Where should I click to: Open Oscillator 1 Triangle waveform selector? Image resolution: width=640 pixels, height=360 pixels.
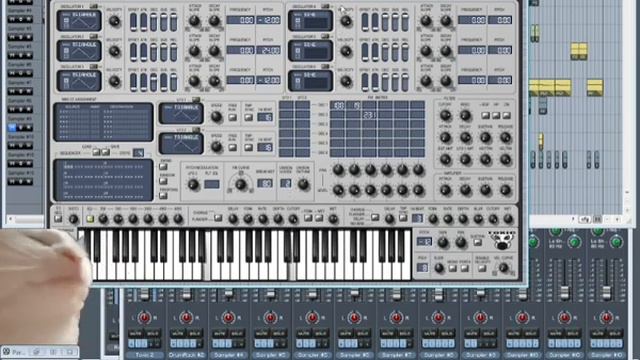79,20
